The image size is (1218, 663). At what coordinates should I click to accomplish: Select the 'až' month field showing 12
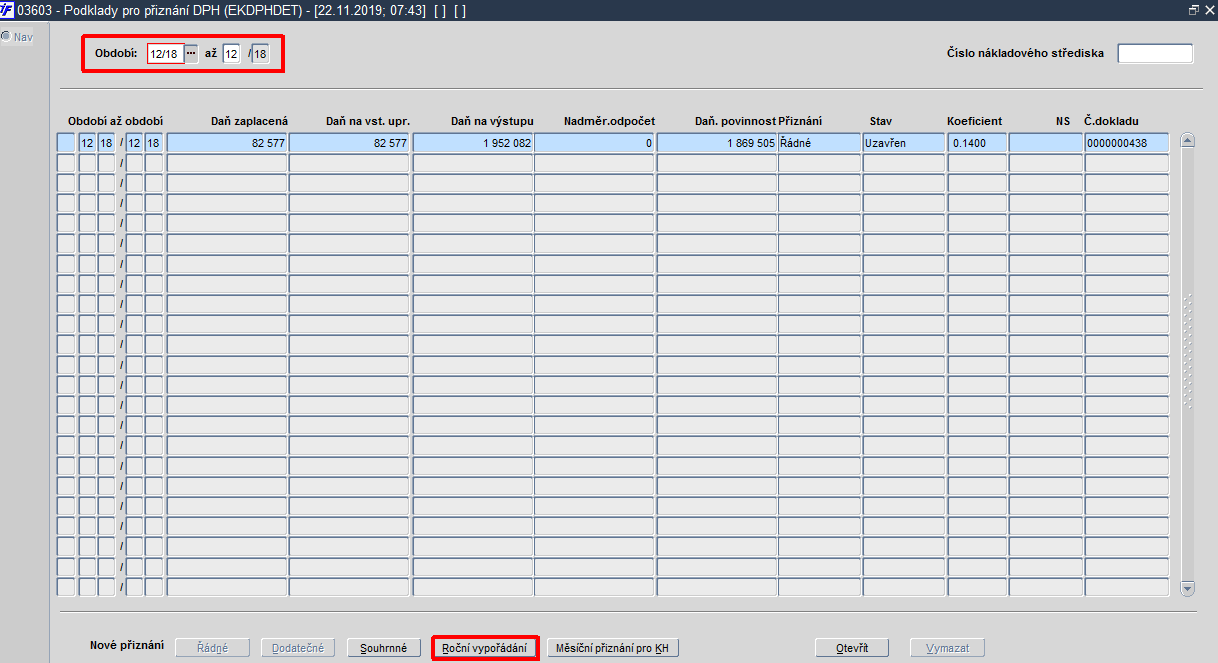point(231,53)
